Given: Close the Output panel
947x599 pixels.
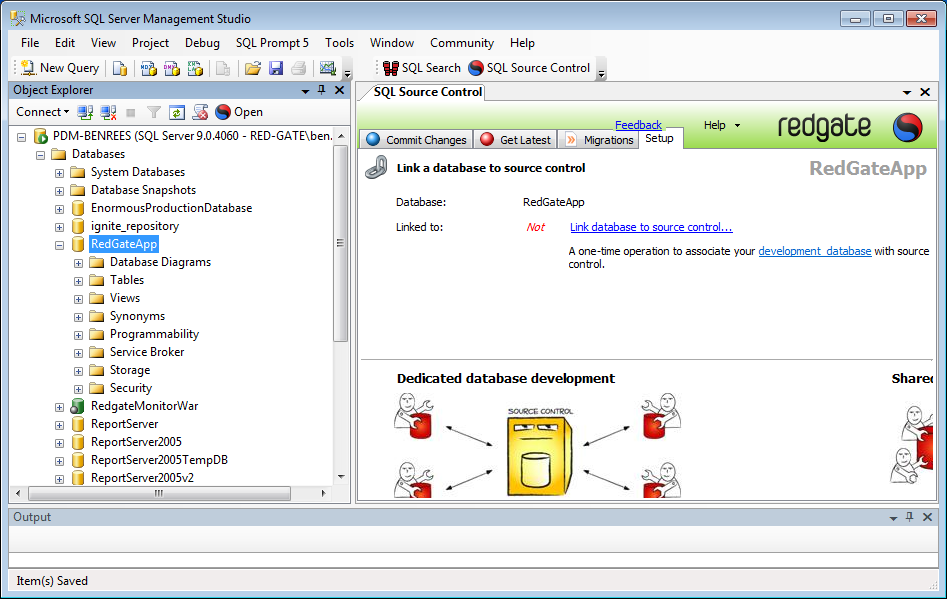Looking at the screenshot, I should [928, 517].
